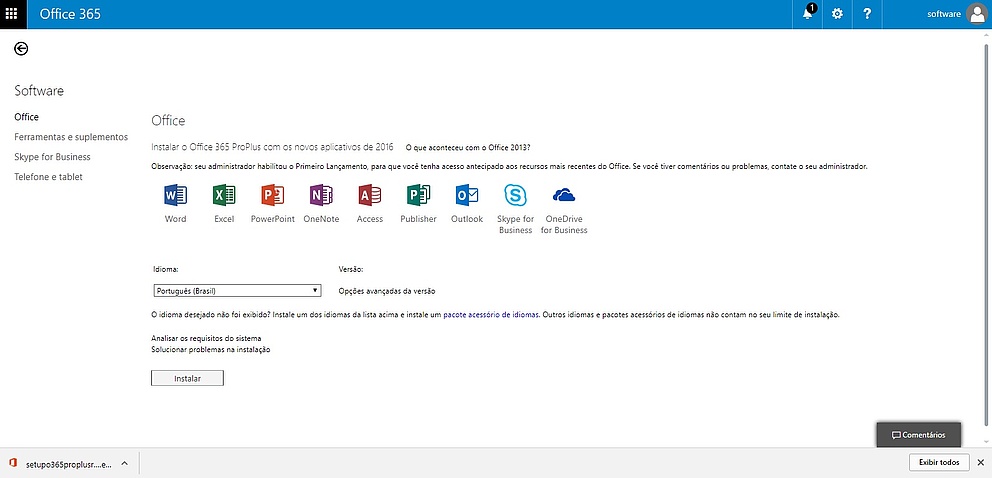Image resolution: width=992 pixels, height=478 pixels.
Task: Click the OneNote application icon
Action: [x=321, y=195]
